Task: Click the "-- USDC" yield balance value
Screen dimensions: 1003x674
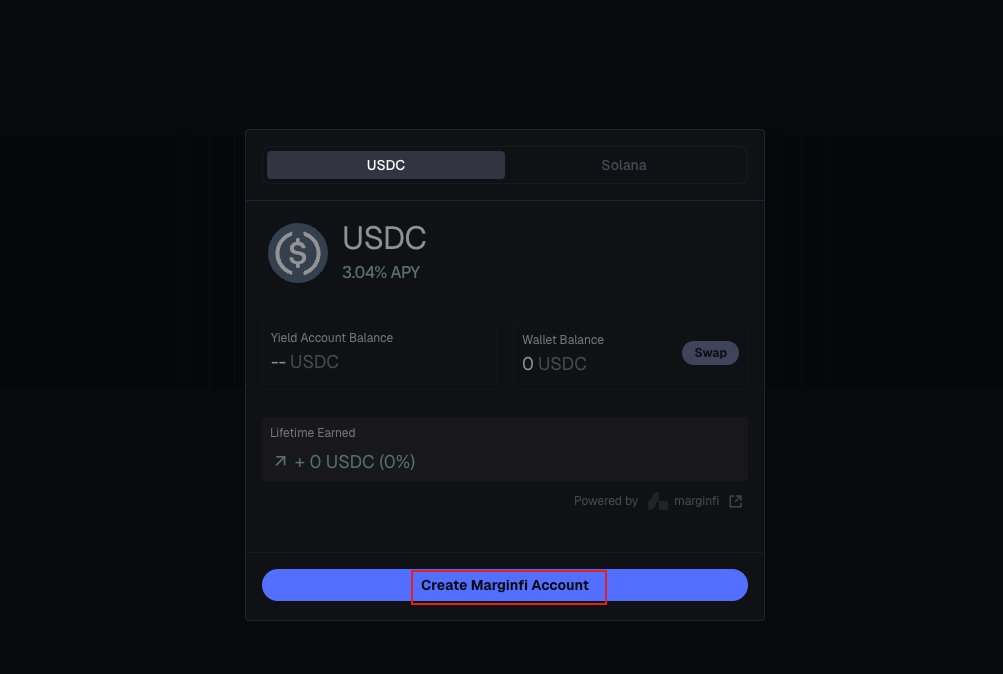Action: click(304, 362)
